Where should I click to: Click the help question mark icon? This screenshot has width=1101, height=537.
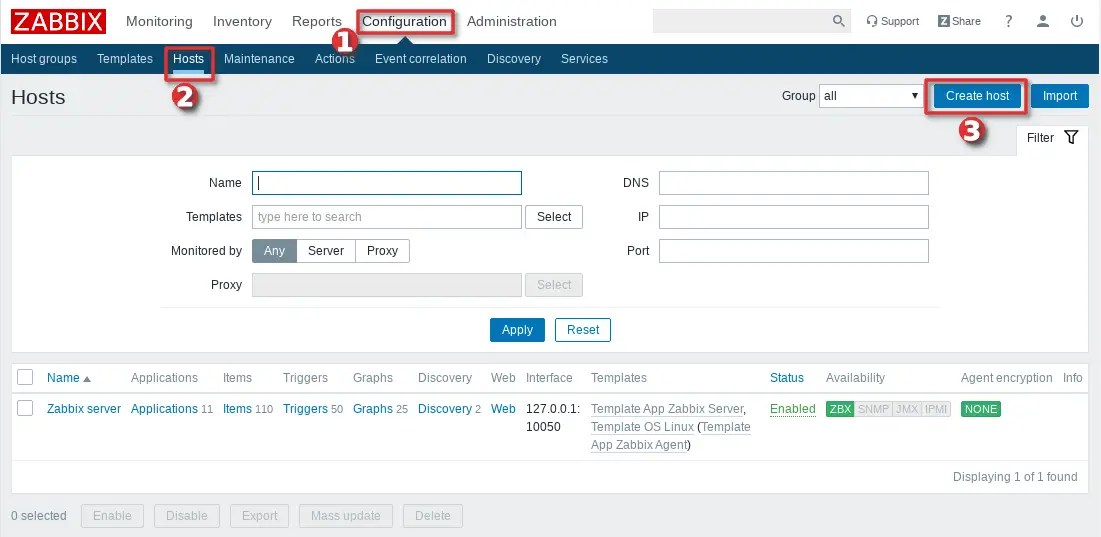tap(1008, 21)
